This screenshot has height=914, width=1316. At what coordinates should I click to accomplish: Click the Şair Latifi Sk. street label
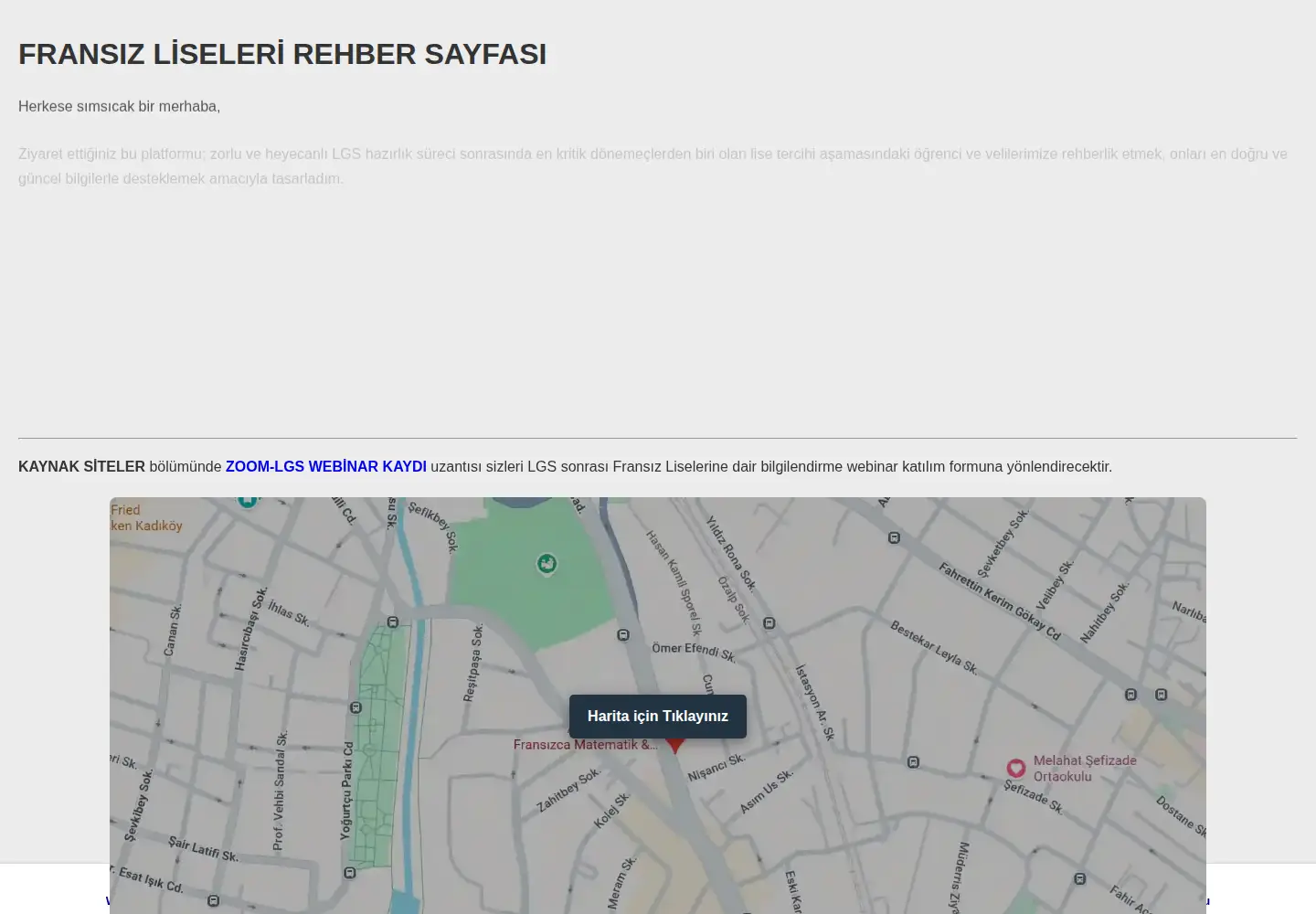203,849
